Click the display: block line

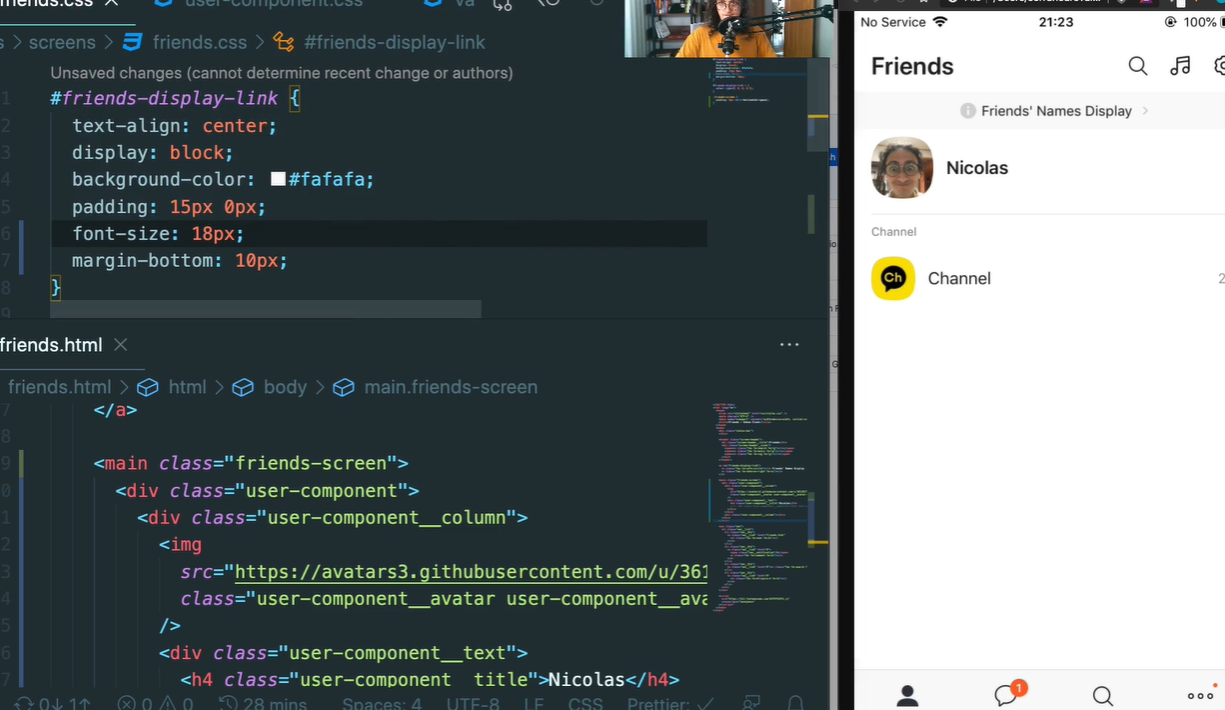click(152, 153)
